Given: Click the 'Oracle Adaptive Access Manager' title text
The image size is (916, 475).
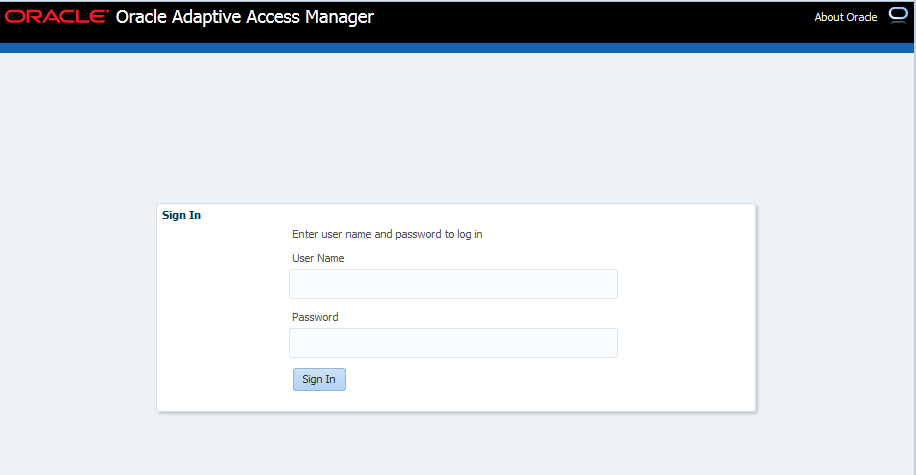Looking at the screenshot, I should point(245,18).
